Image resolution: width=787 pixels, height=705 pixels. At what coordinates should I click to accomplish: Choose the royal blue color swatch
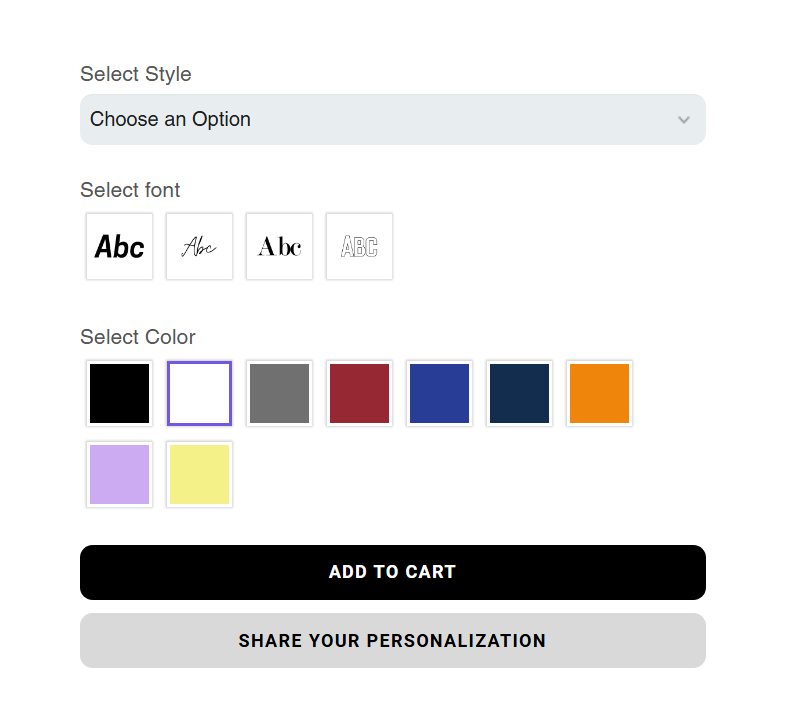coord(440,394)
